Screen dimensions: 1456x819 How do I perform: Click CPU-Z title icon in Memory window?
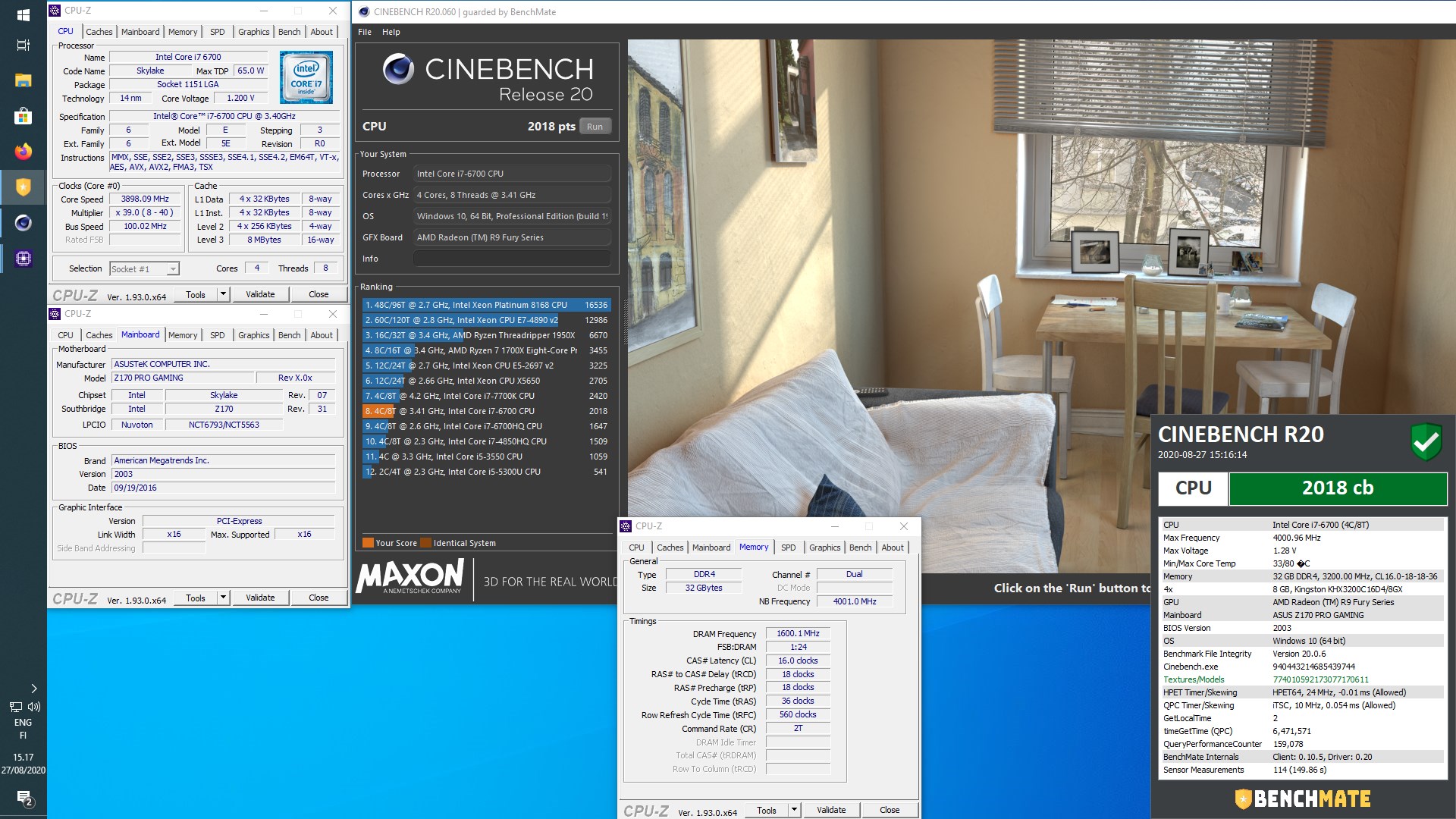(626, 526)
